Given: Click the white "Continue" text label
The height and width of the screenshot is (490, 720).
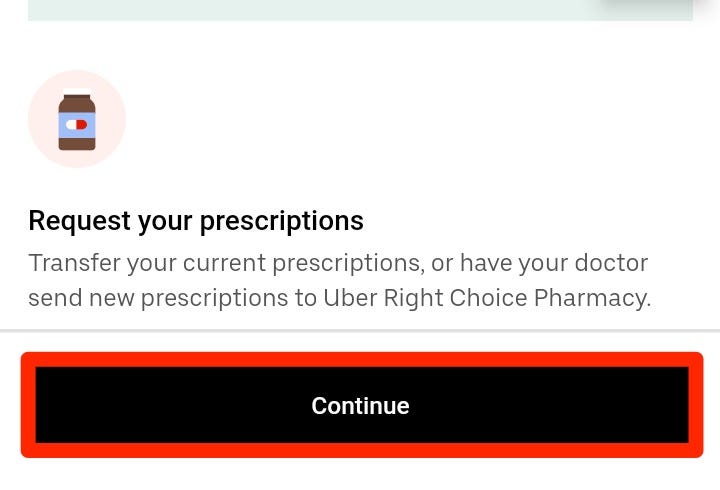Looking at the screenshot, I should coord(360,406).
